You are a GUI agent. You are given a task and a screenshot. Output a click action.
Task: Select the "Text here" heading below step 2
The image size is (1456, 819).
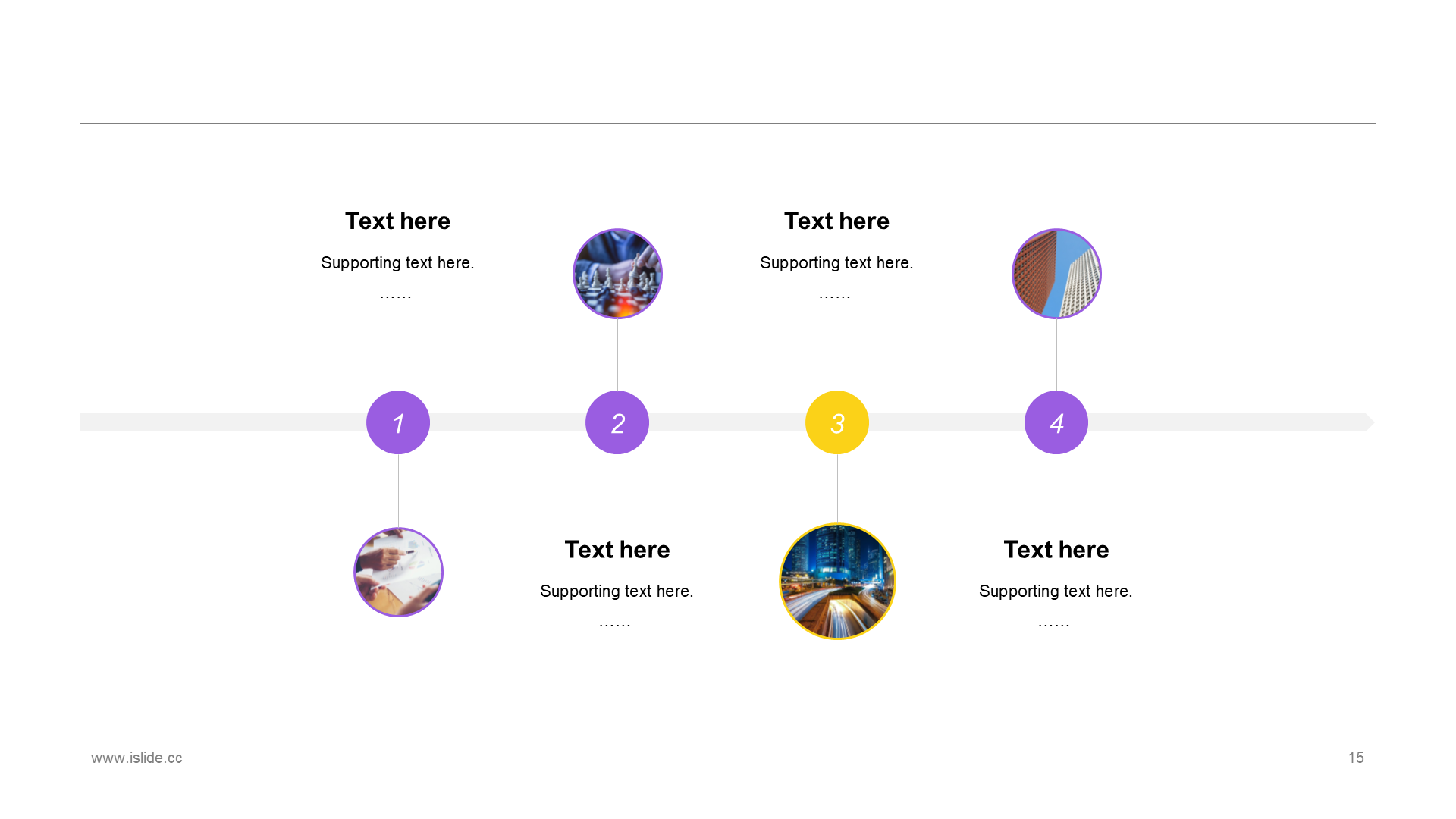click(617, 549)
